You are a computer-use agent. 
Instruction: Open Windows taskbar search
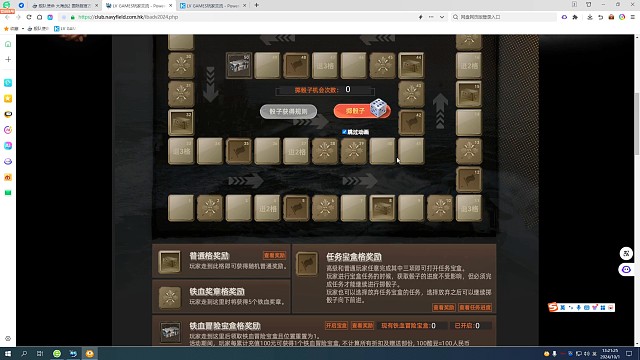[24, 353]
